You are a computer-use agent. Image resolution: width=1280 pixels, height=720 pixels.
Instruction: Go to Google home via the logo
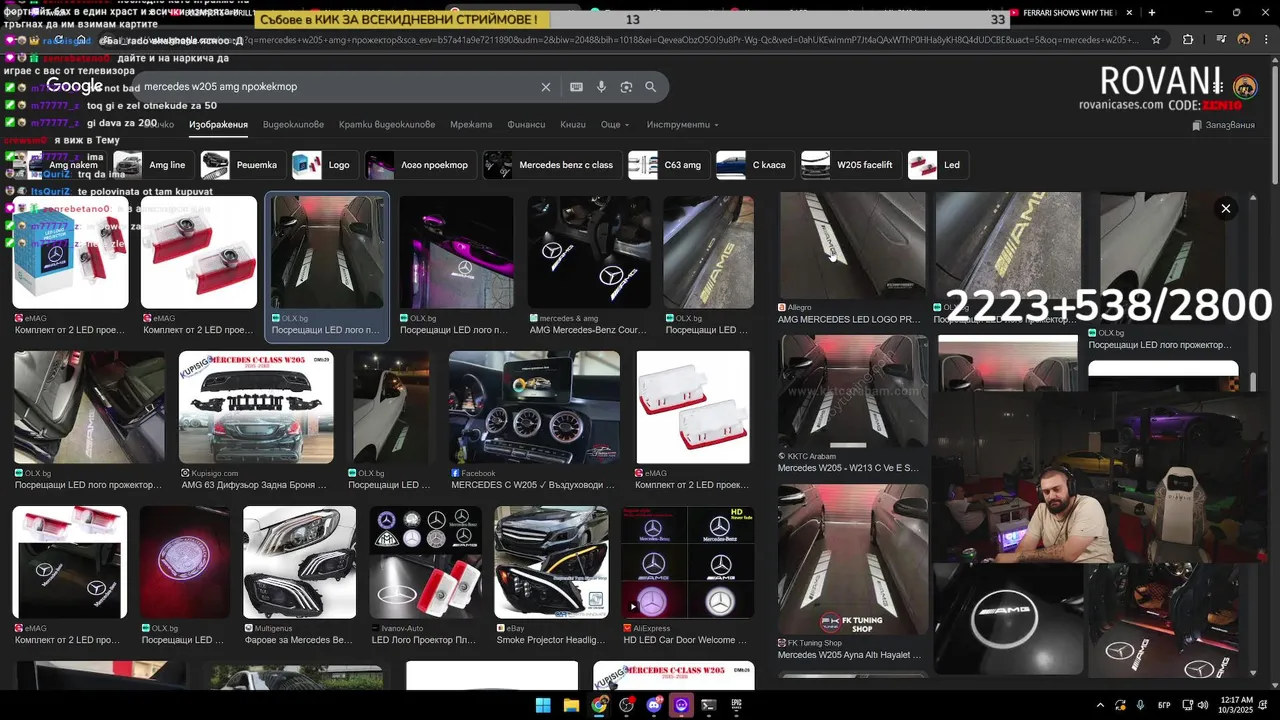click(74, 87)
